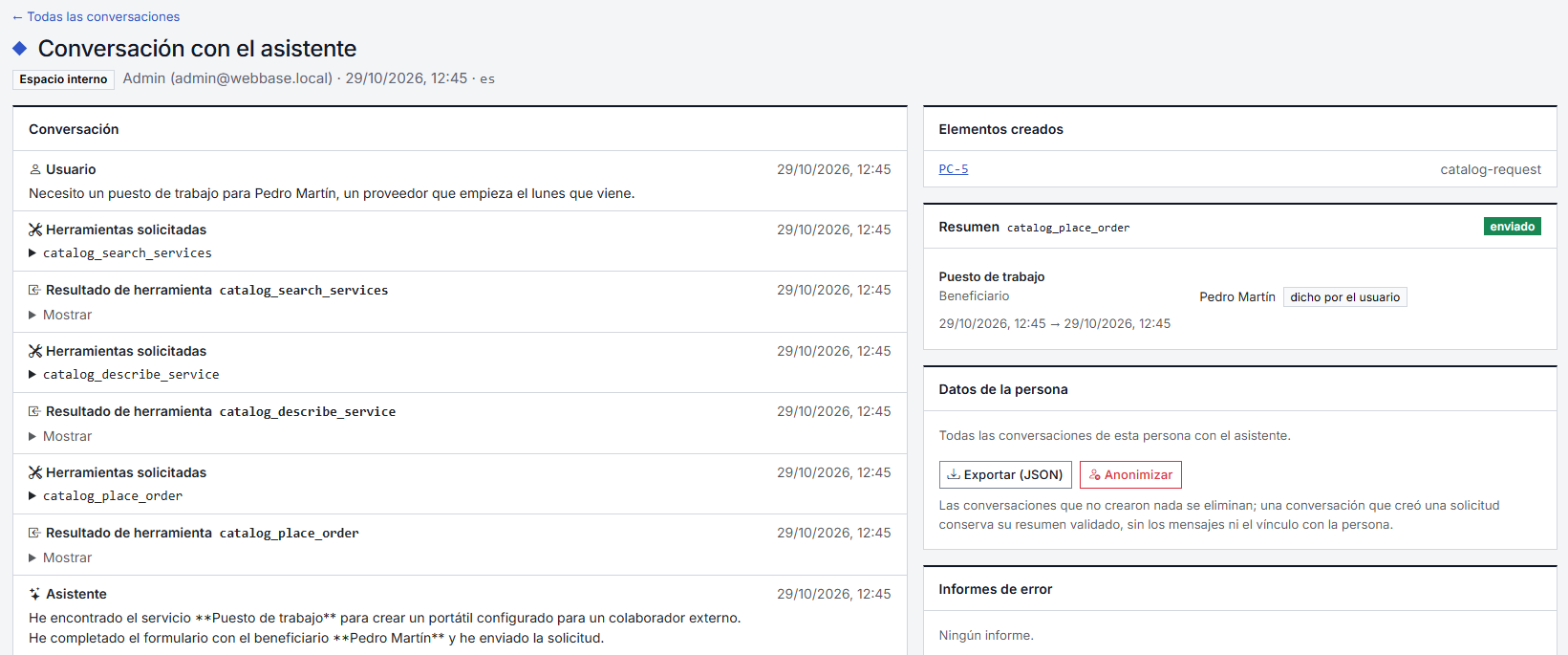Click the result icon for catalog_describe_service
Image resolution: width=1568 pixels, height=655 pixels.
click(35, 411)
